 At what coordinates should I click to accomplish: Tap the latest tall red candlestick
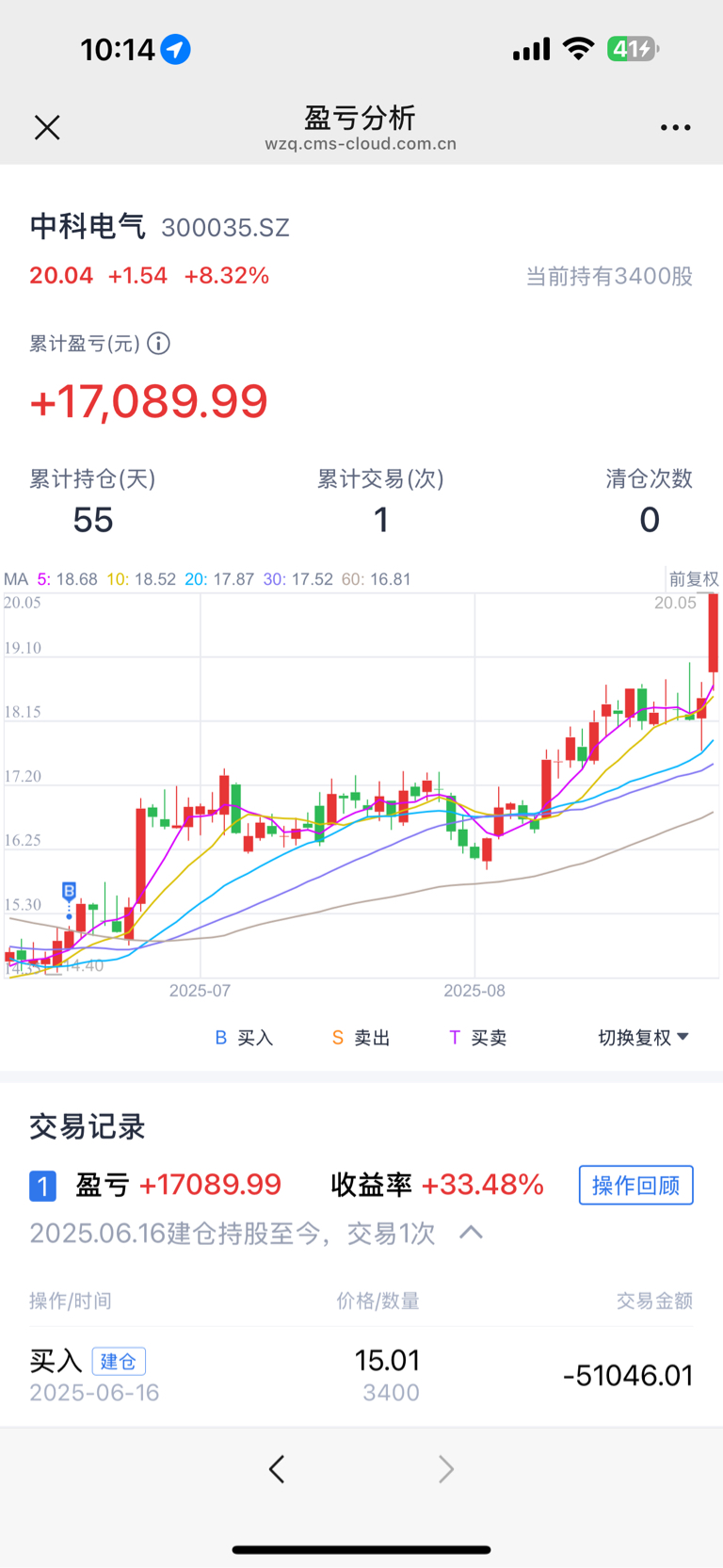[x=714, y=632]
